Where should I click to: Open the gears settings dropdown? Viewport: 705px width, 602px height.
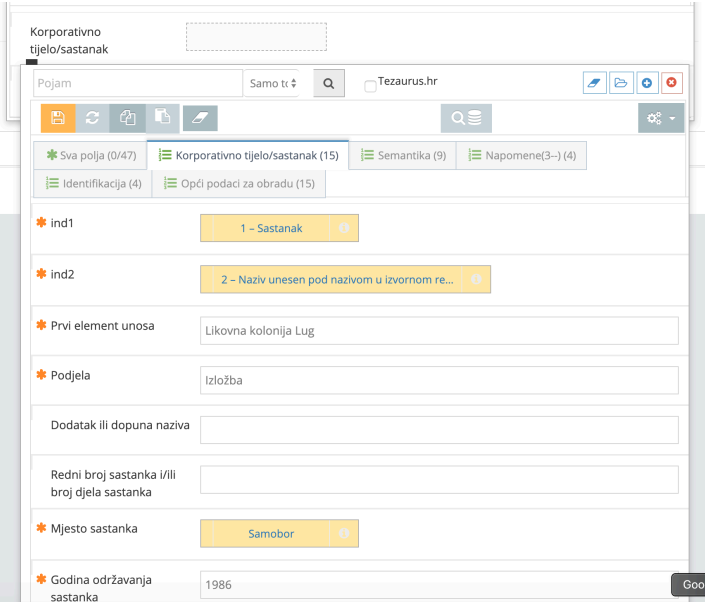661,118
